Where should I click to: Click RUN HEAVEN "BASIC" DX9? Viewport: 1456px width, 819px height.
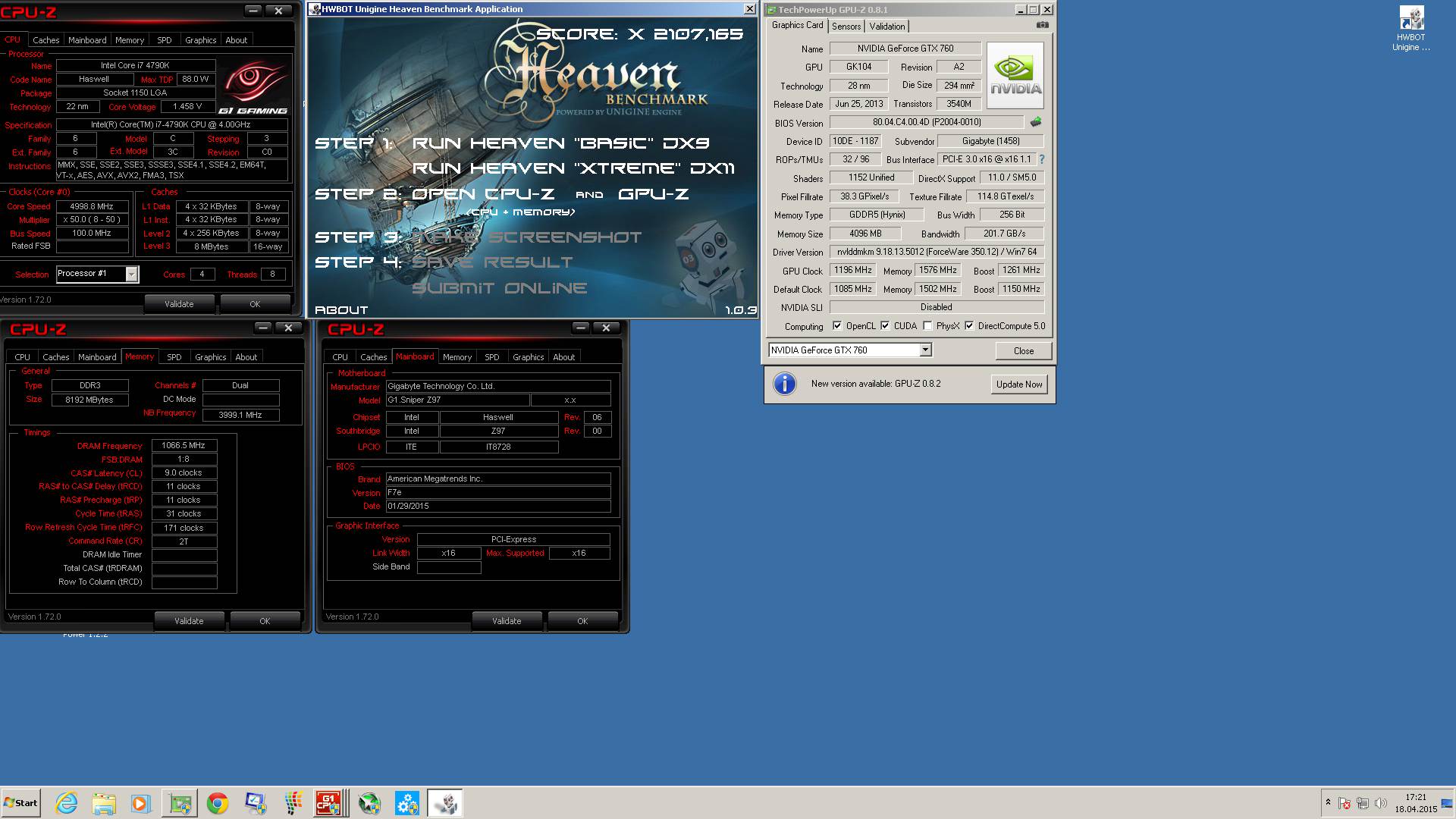click(561, 143)
